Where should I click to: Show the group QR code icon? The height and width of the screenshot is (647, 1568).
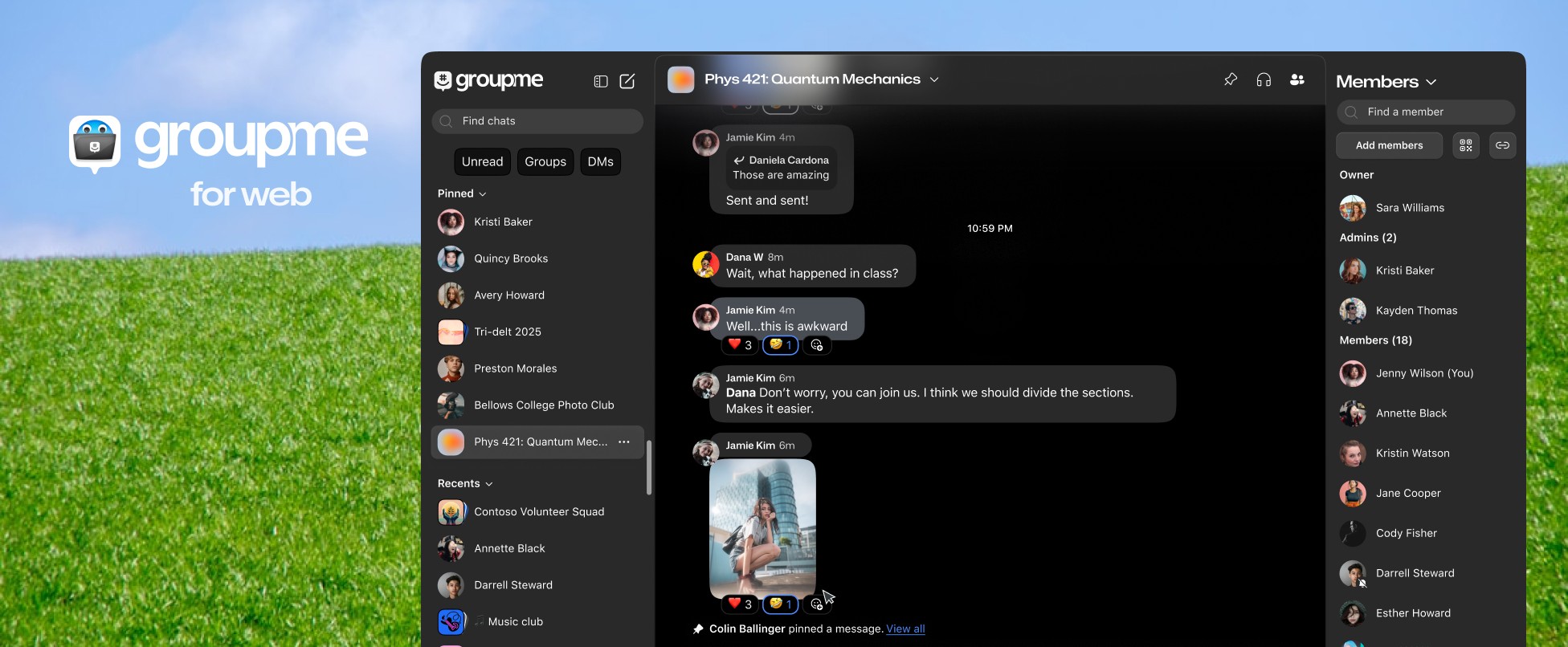pos(1466,145)
